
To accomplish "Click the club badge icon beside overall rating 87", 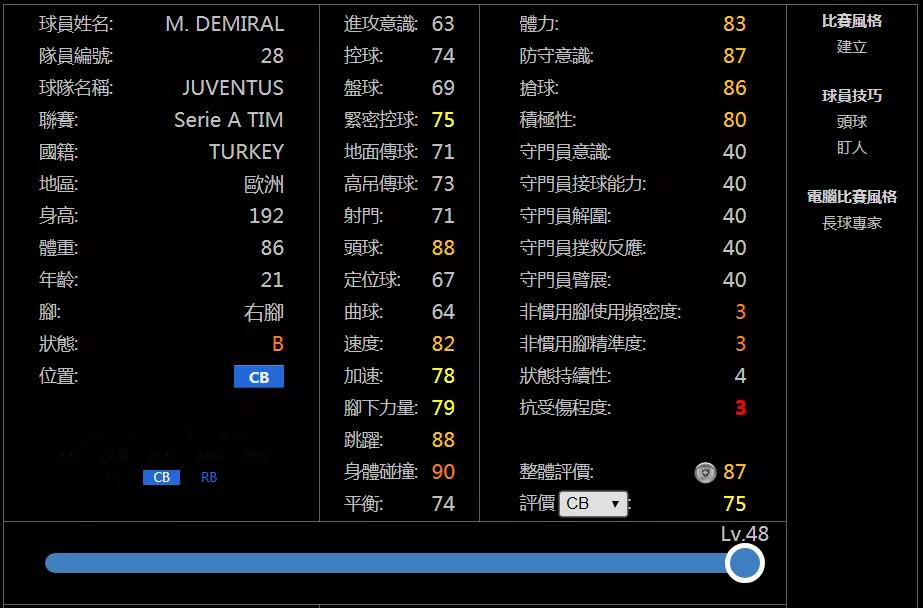I will pyautogui.click(x=706, y=471).
